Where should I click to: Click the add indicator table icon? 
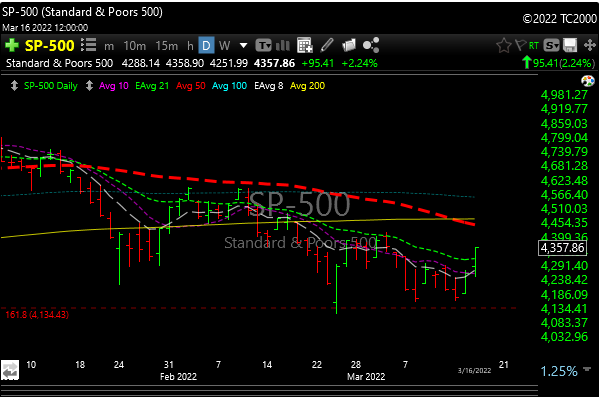[304, 45]
